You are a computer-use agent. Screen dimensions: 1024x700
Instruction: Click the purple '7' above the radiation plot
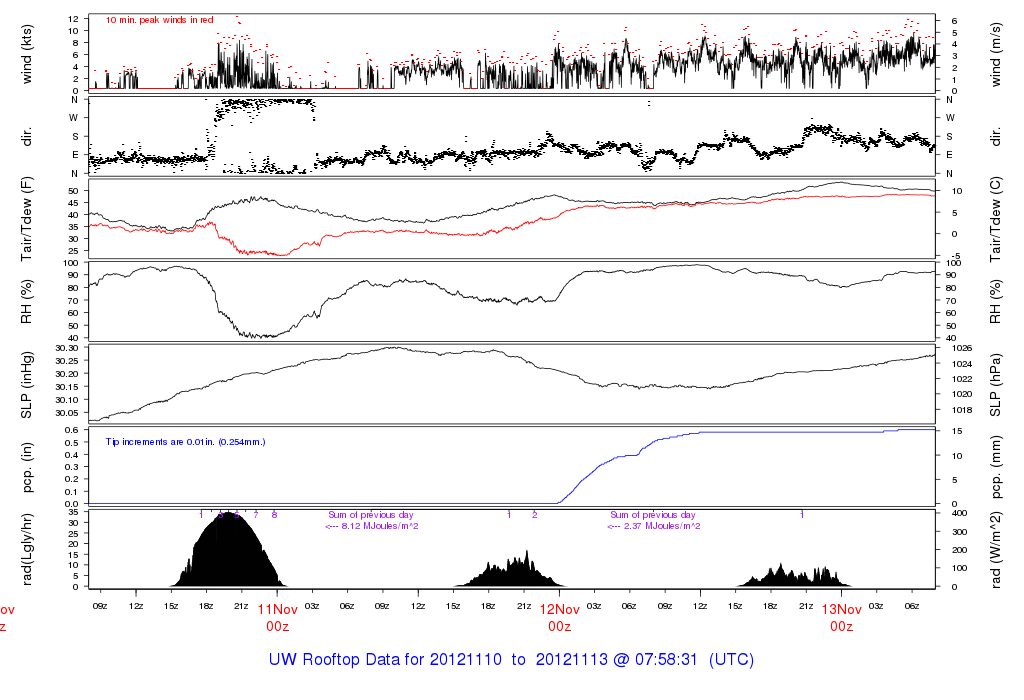coord(256,515)
